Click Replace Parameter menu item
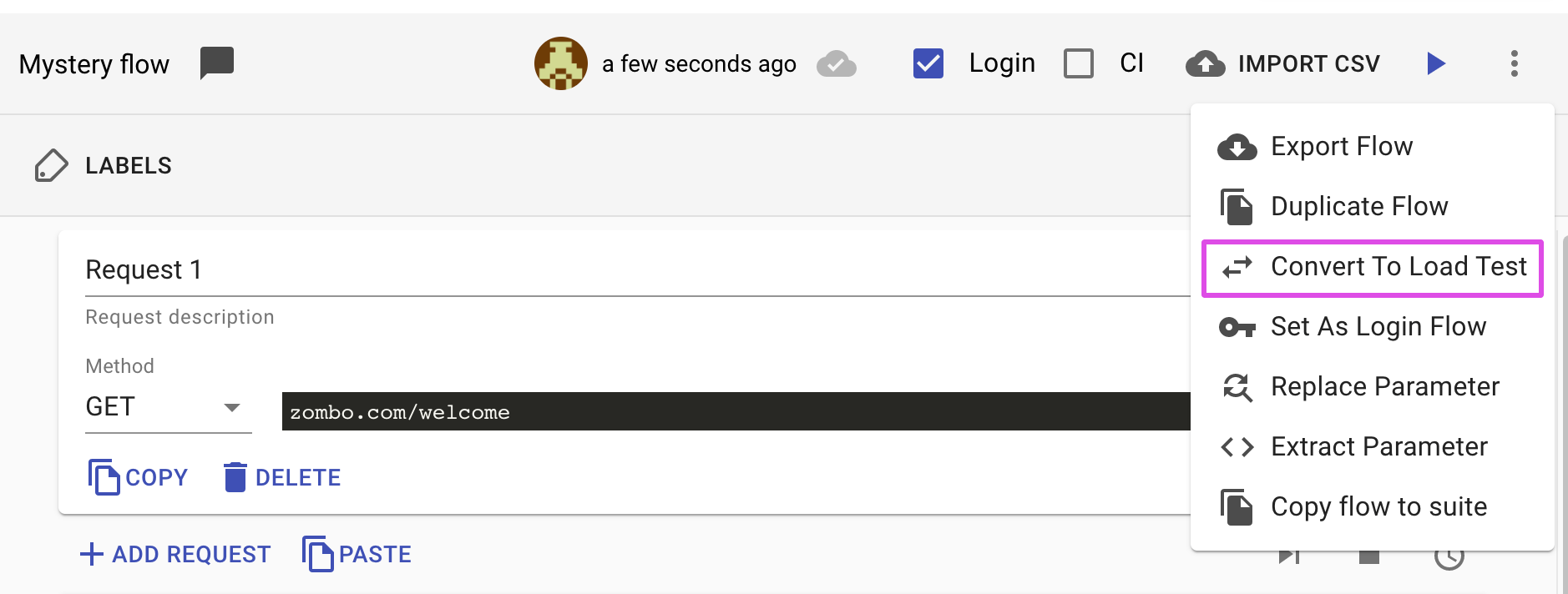Viewport: 1568px width, 594px height. [x=1384, y=387]
